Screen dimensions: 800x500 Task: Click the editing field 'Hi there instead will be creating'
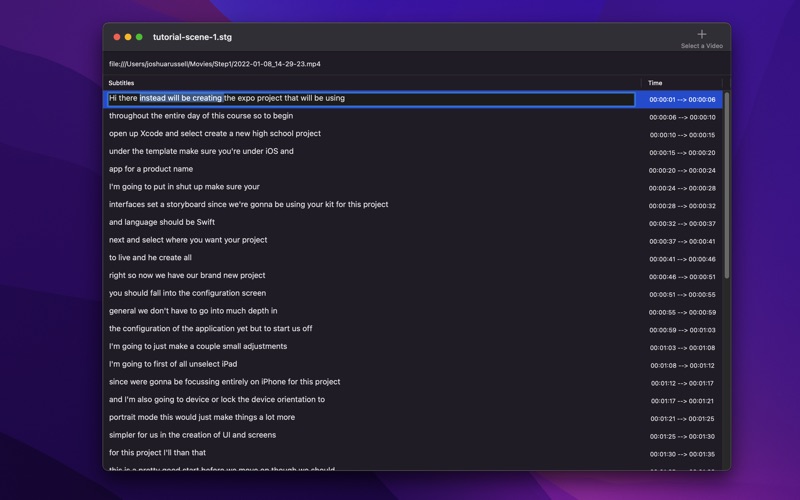[371, 98]
